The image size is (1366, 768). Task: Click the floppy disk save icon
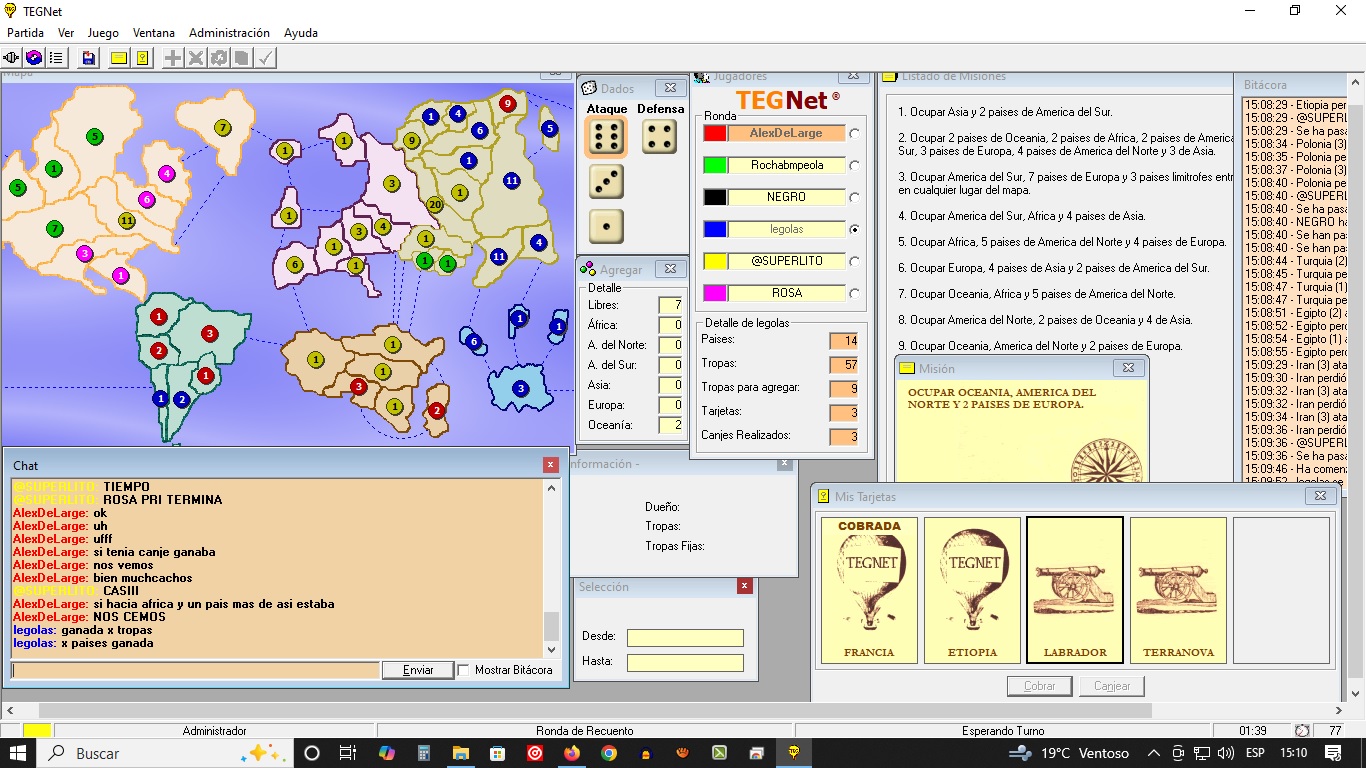tap(89, 58)
